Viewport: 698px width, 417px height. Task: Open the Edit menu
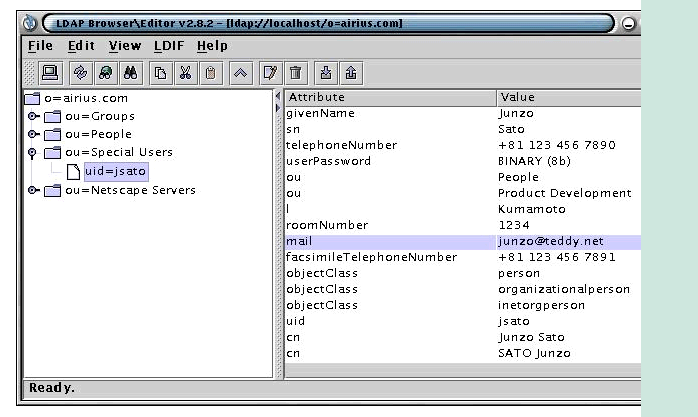tap(81, 46)
